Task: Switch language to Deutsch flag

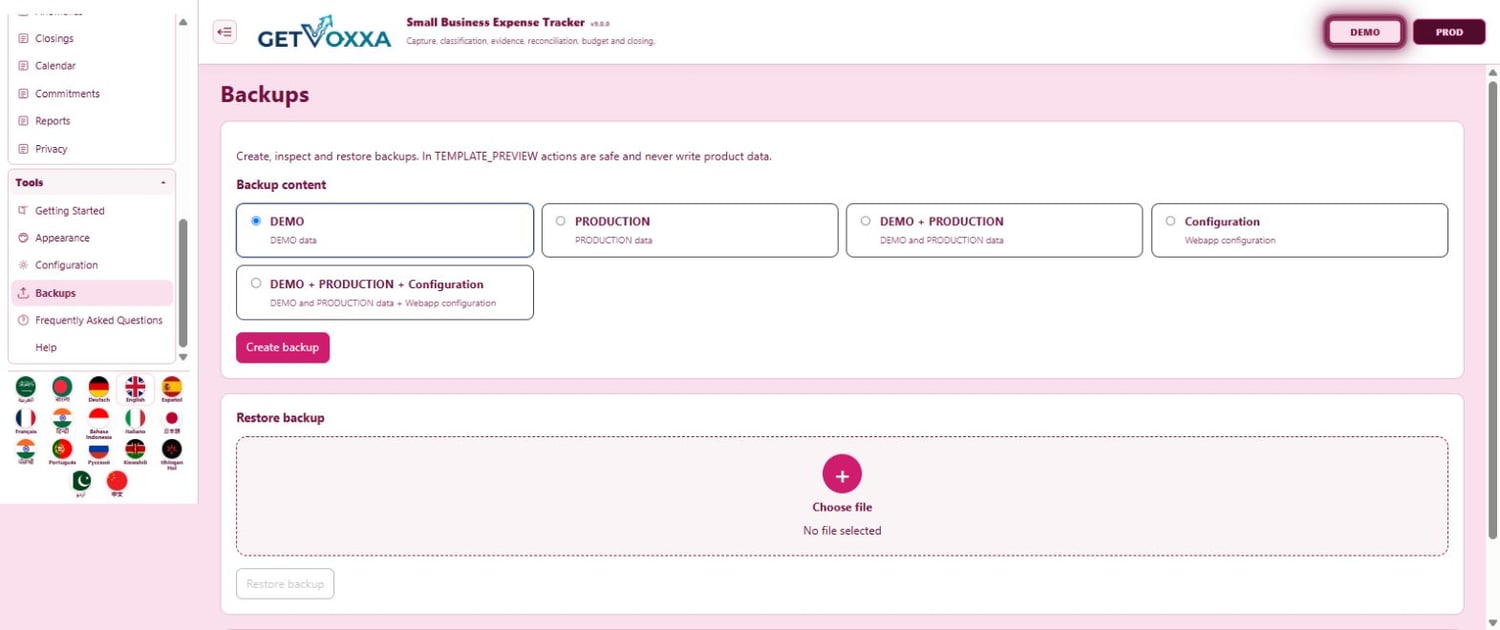Action: coord(98,387)
